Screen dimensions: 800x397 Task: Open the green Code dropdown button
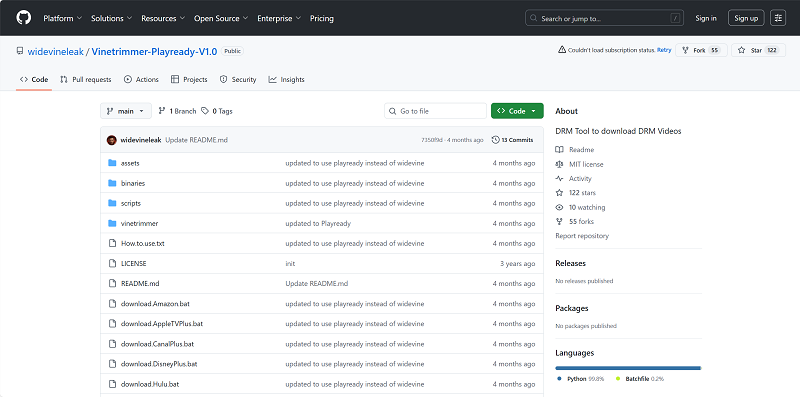point(517,111)
